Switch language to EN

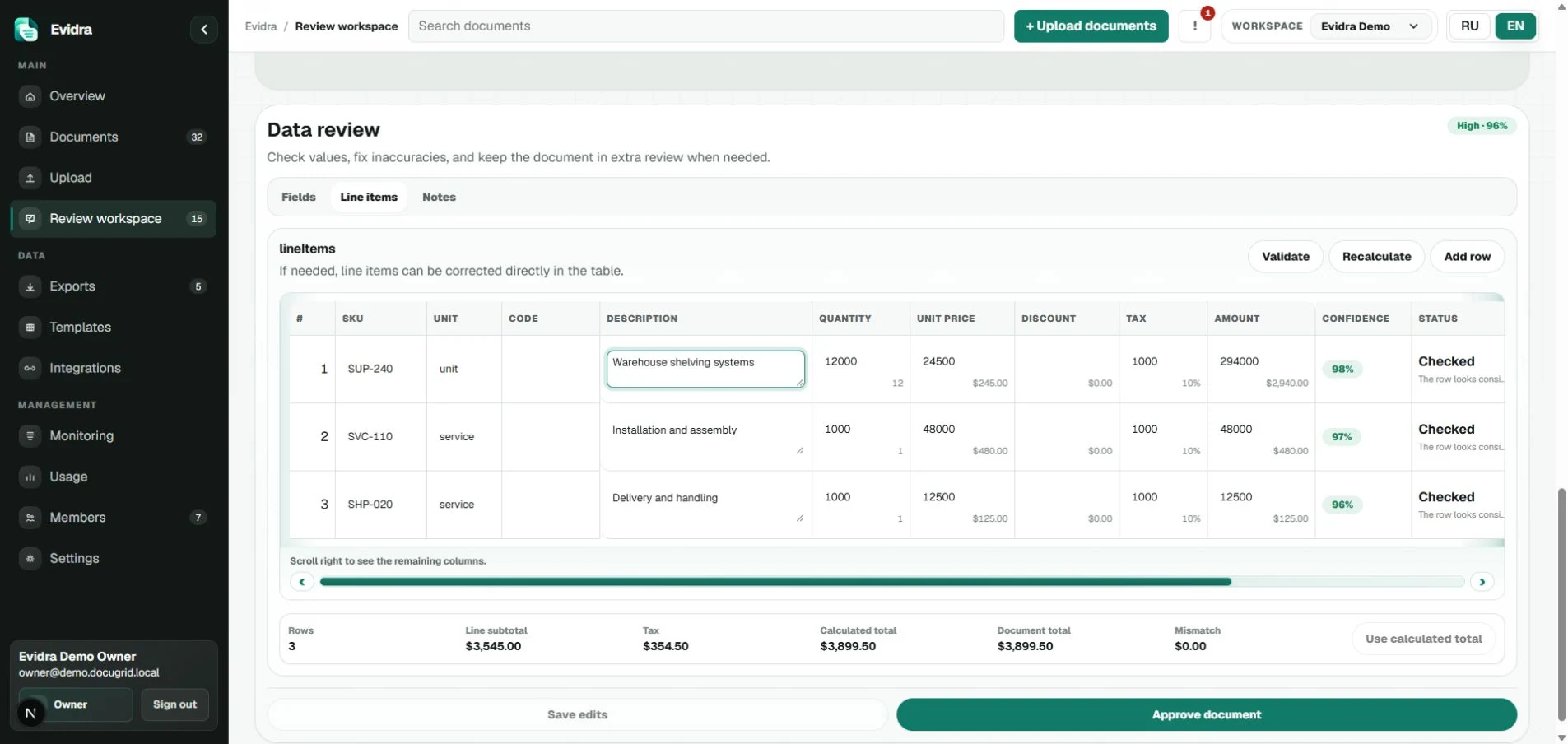point(1515,26)
